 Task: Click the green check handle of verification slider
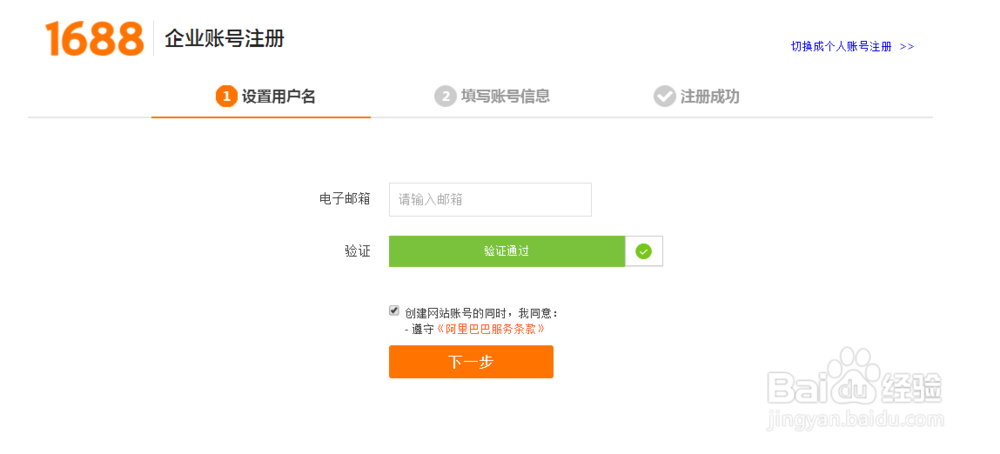pyautogui.click(x=643, y=251)
